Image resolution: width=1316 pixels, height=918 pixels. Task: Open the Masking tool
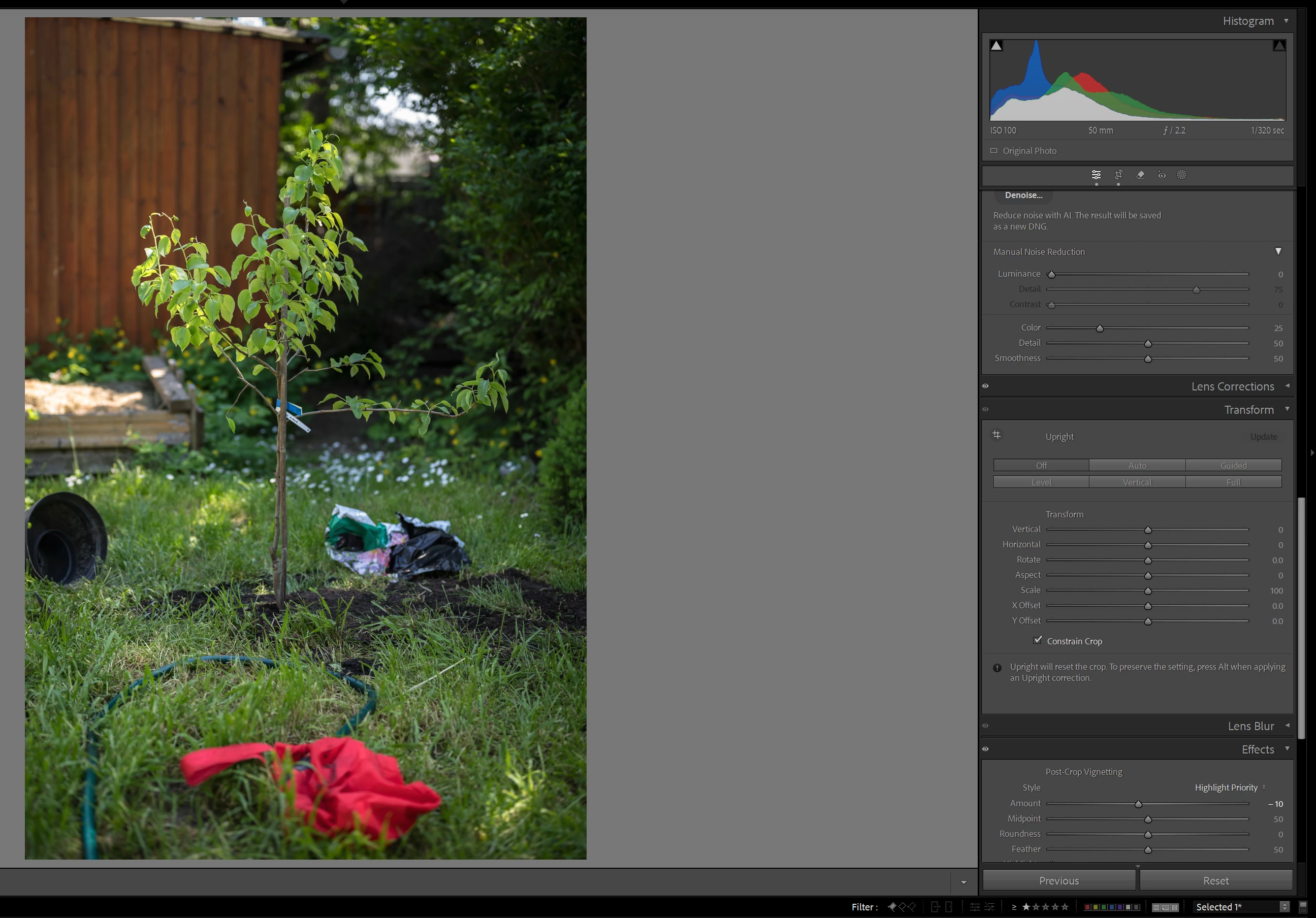1181,175
